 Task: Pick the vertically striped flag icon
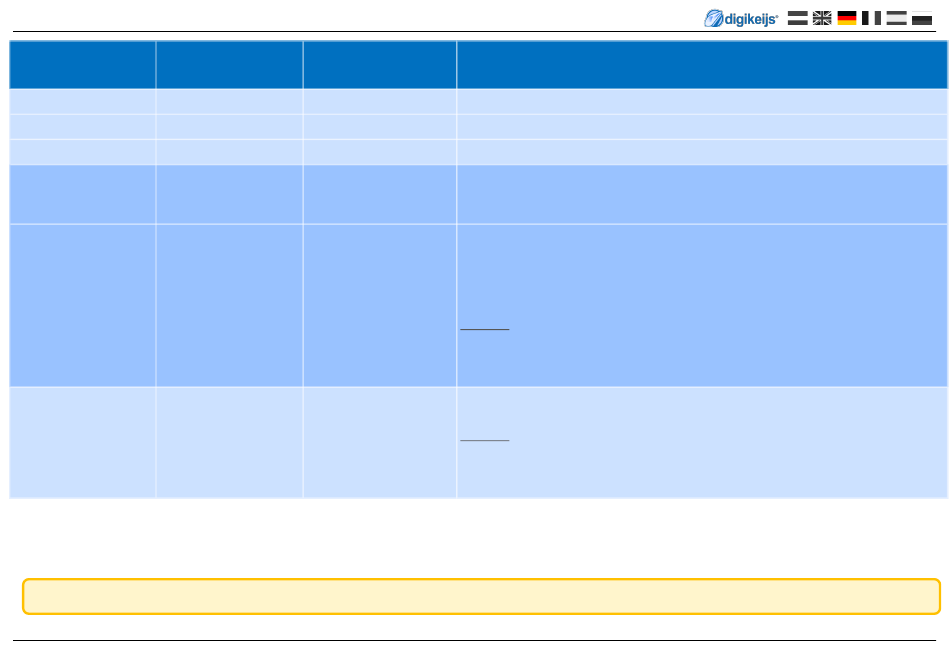pos(871,18)
